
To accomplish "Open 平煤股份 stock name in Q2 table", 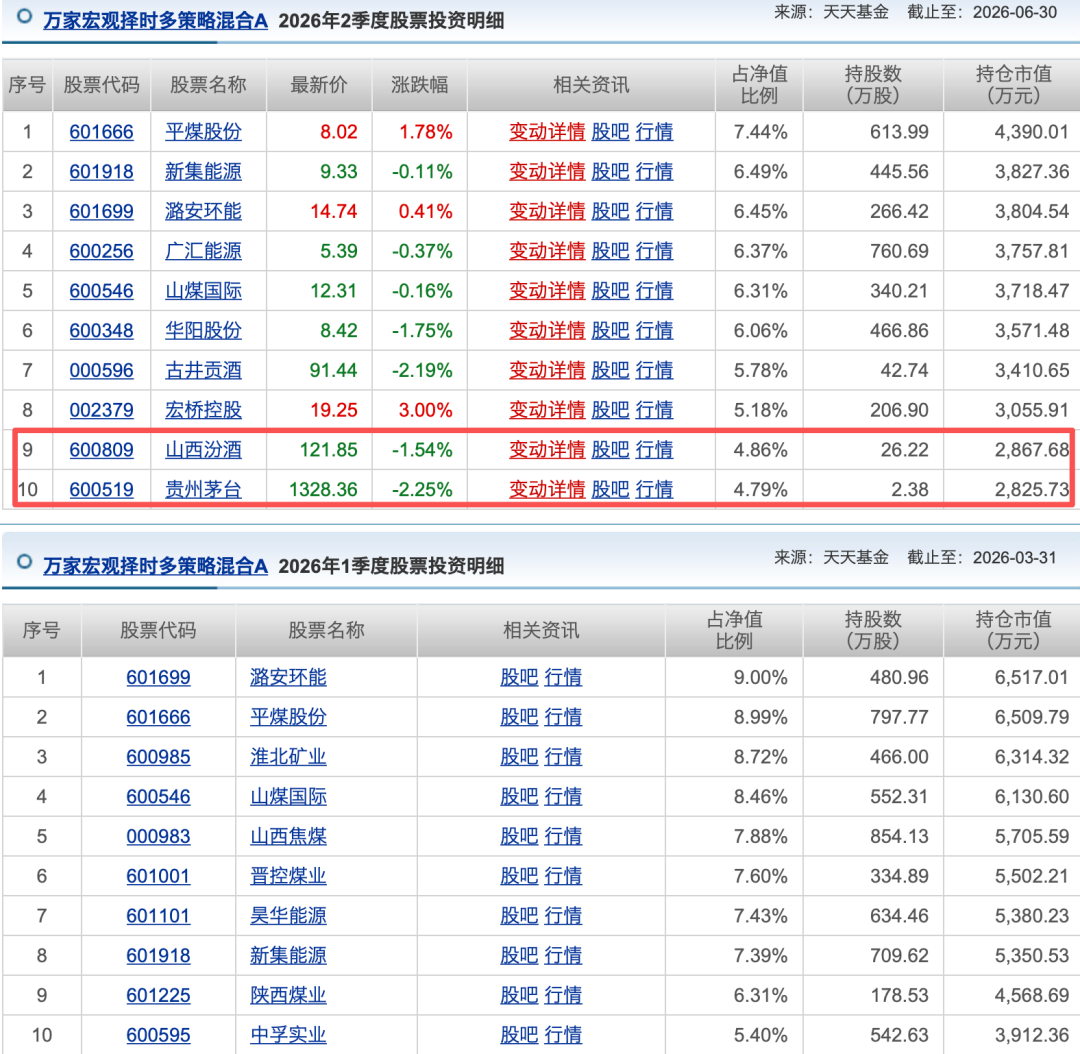I will pos(203,132).
